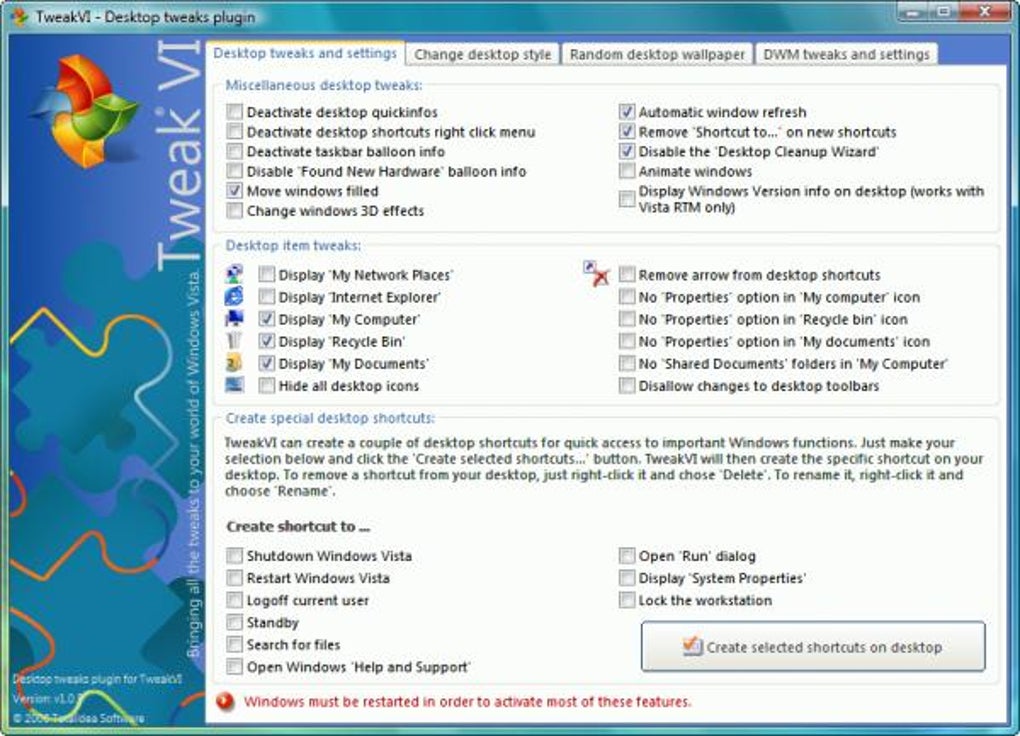Image resolution: width=1020 pixels, height=736 pixels.
Task: Click the shortcut arrow removal icon
Action: point(597,273)
